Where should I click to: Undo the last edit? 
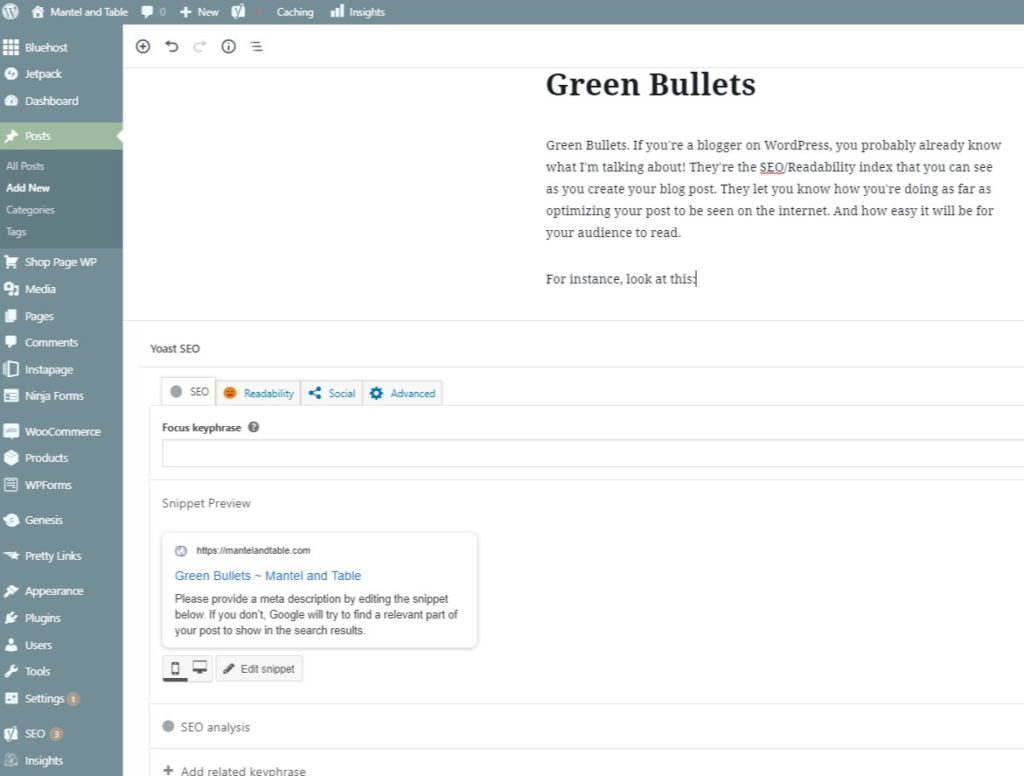[172, 46]
